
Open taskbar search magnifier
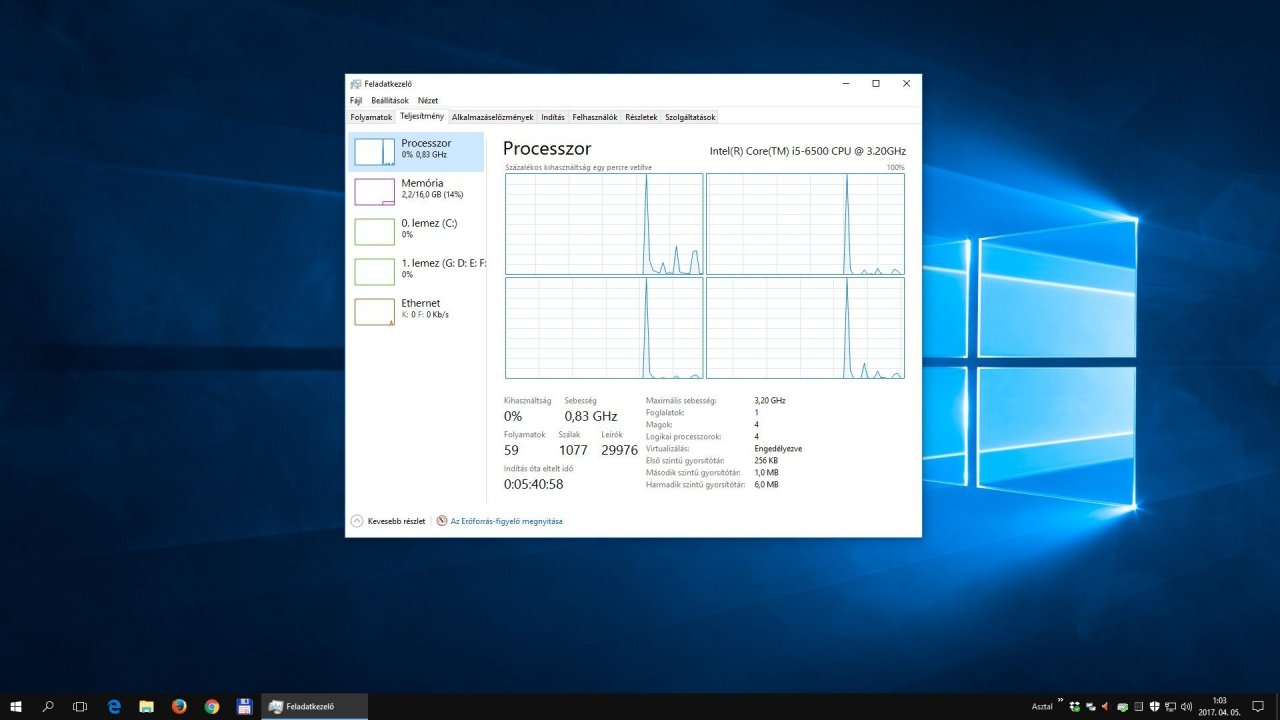click(48, 706)
